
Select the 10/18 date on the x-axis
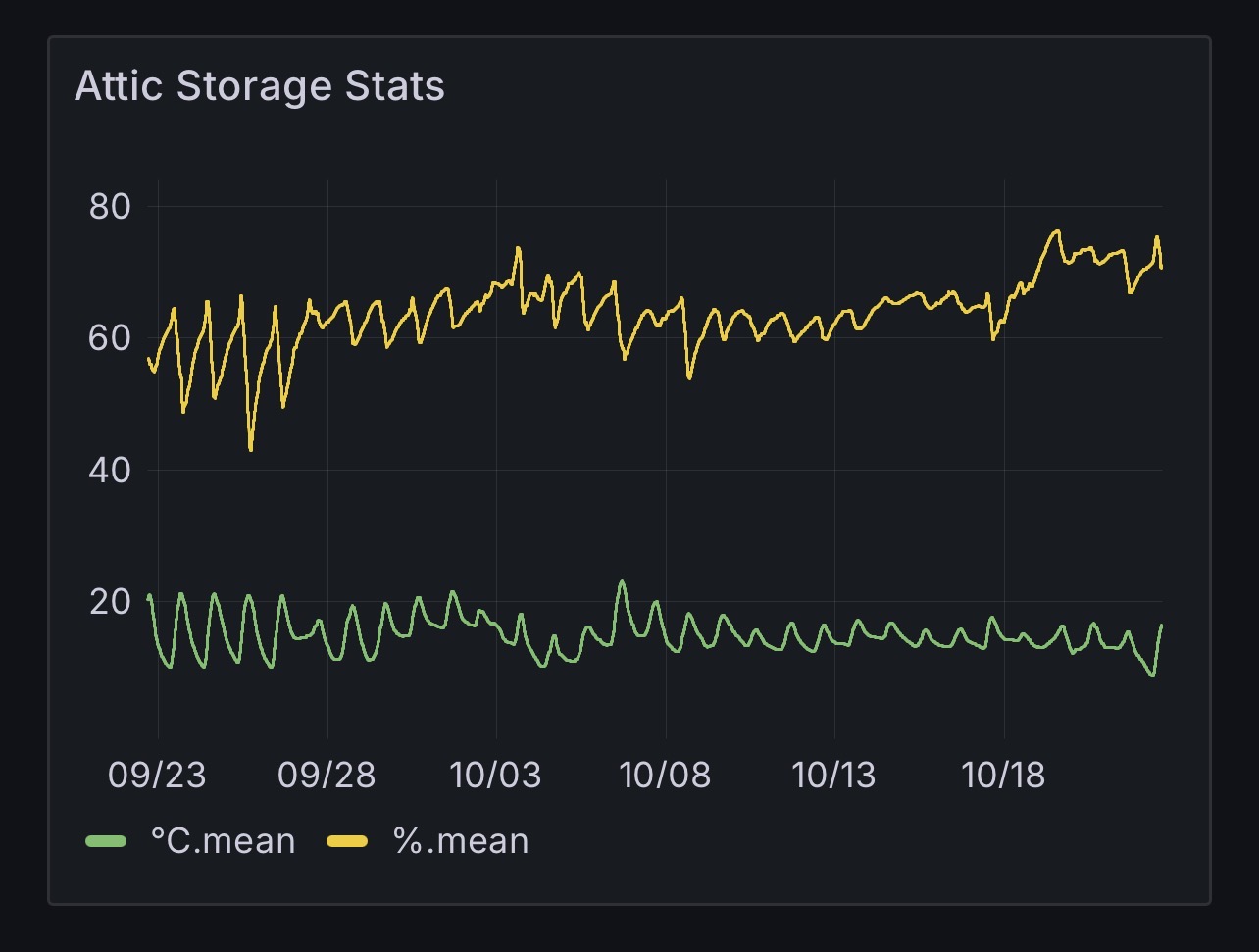point(1004,775)
